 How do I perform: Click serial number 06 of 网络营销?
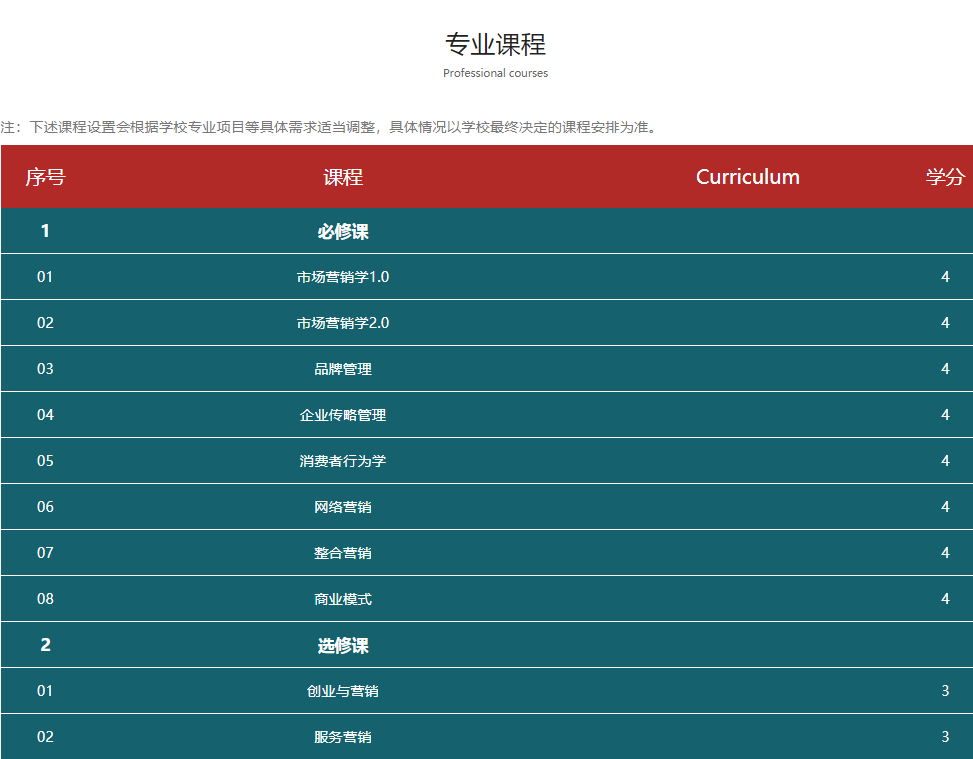tap(45, 506)
